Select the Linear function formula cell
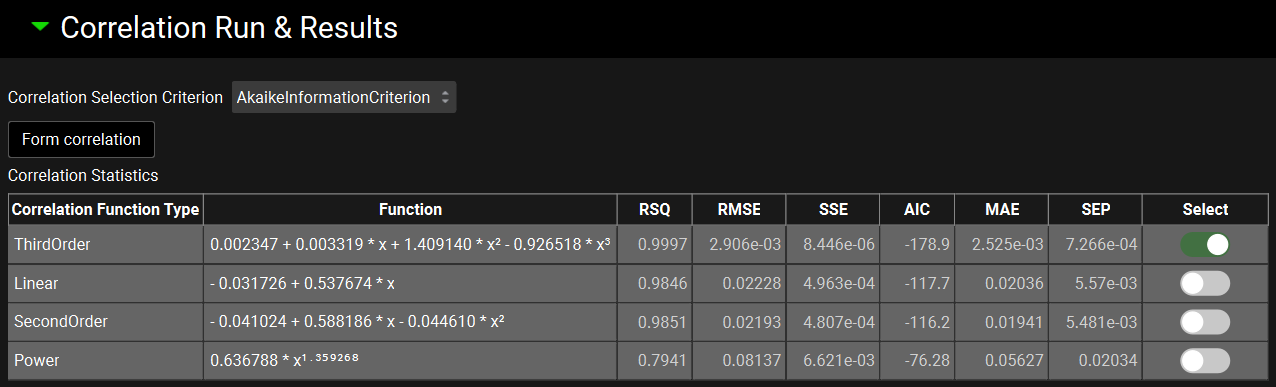Image resolution: width=1276 pixels, height=387 pixels. 410,284
